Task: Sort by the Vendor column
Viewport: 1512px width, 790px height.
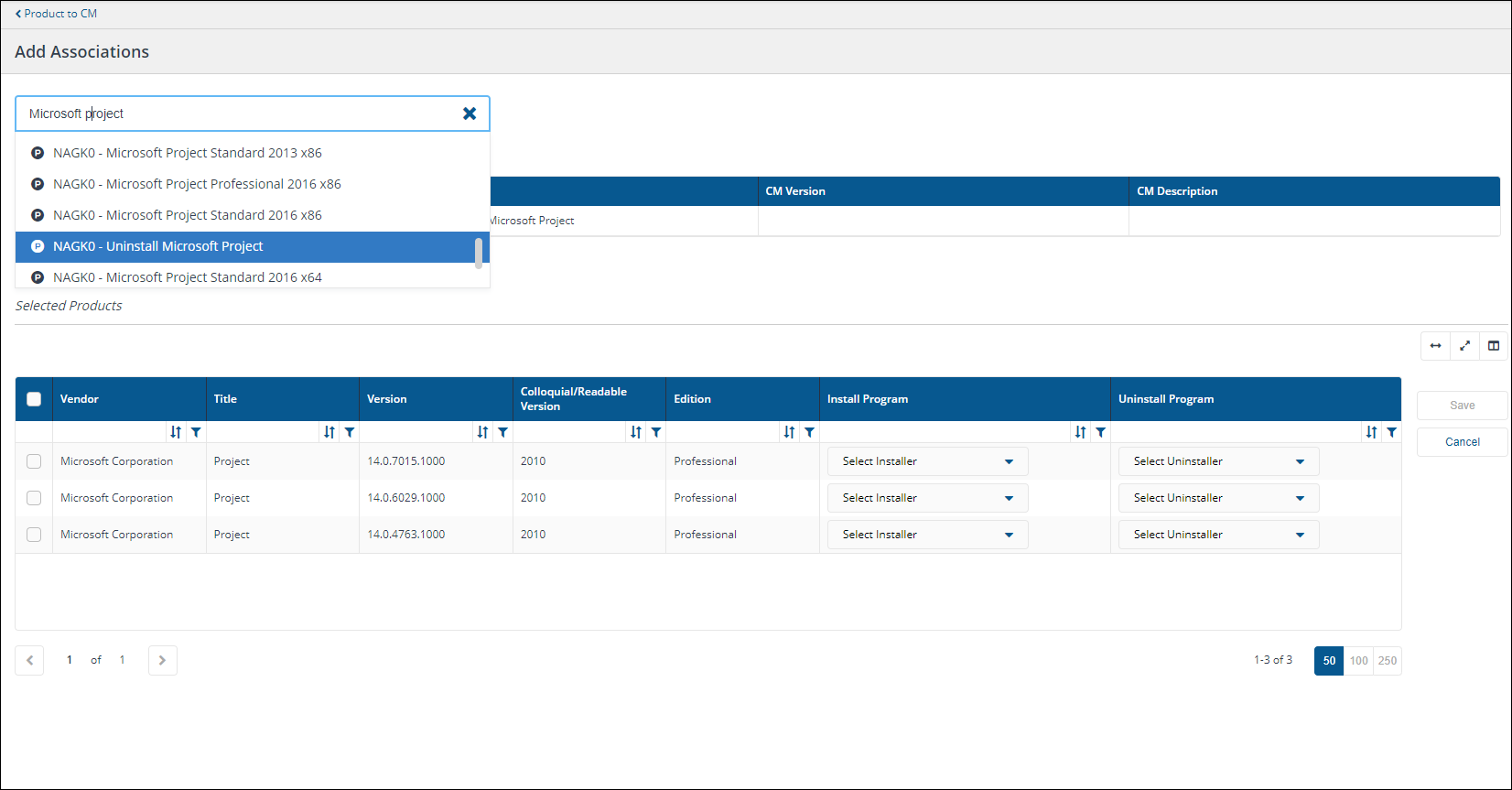Action: point(176,432)
